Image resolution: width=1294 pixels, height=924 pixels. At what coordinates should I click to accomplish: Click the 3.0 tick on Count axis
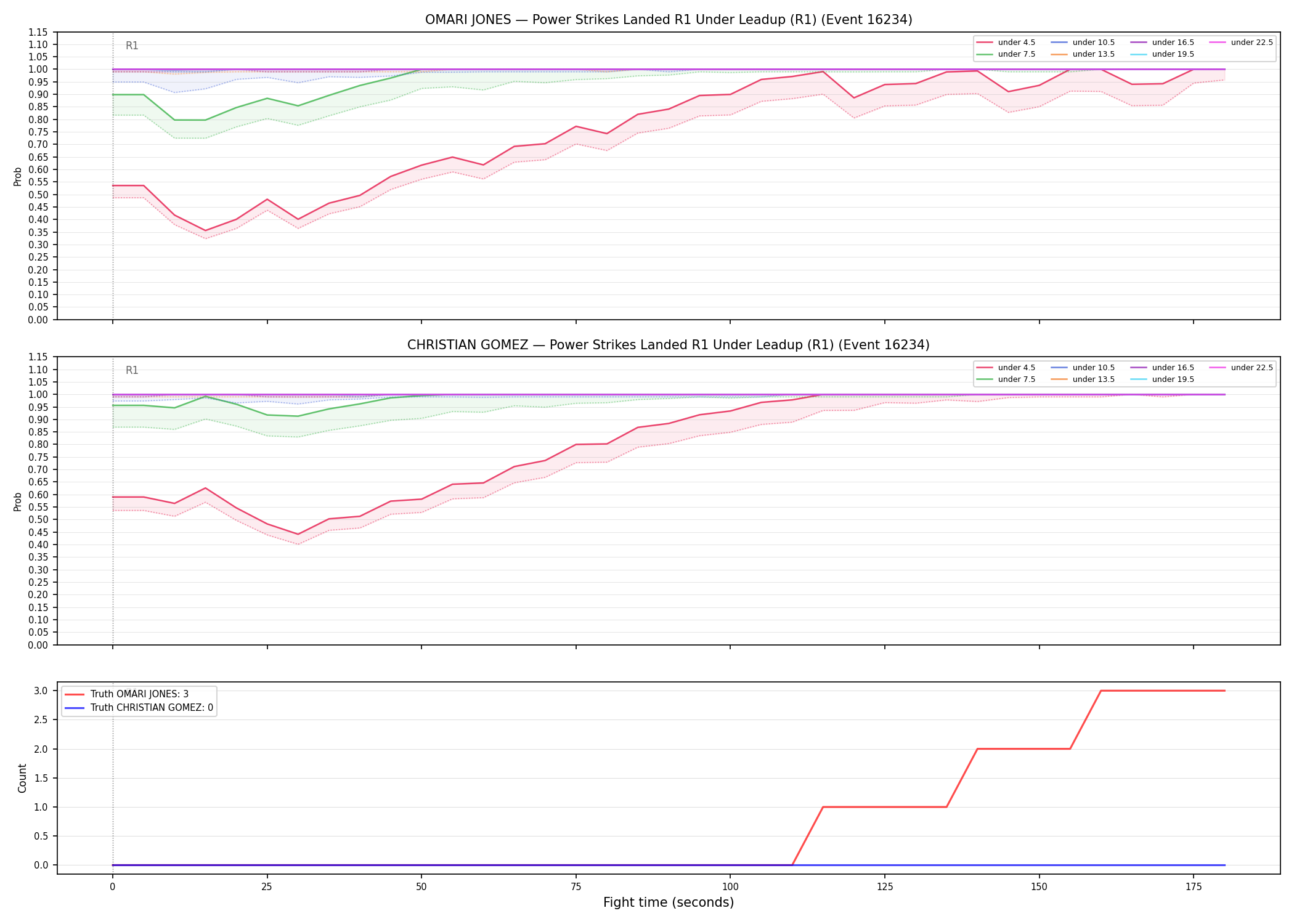(x=41, y=691)
